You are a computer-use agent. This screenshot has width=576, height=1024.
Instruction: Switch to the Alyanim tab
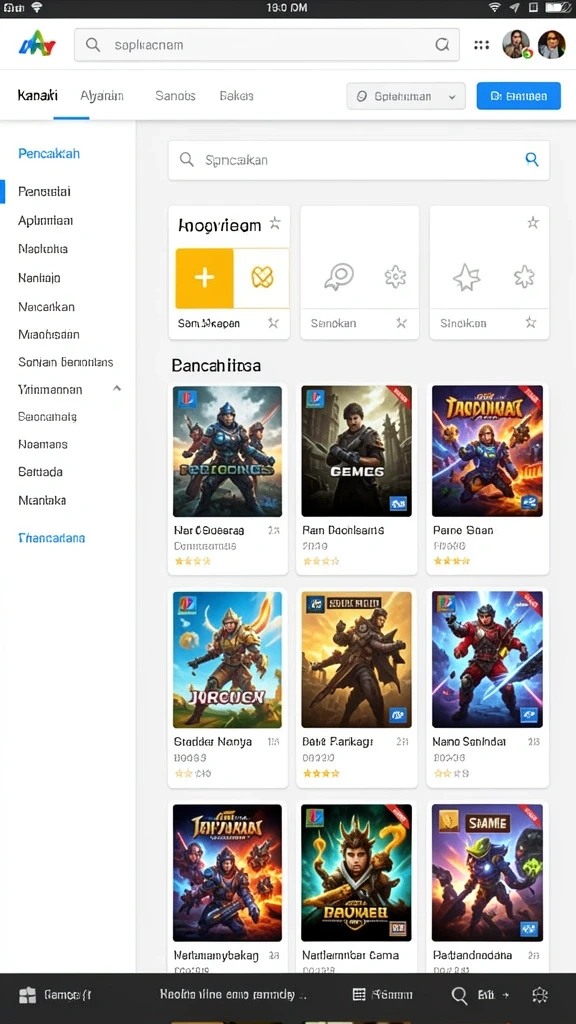tap(102, 95)
